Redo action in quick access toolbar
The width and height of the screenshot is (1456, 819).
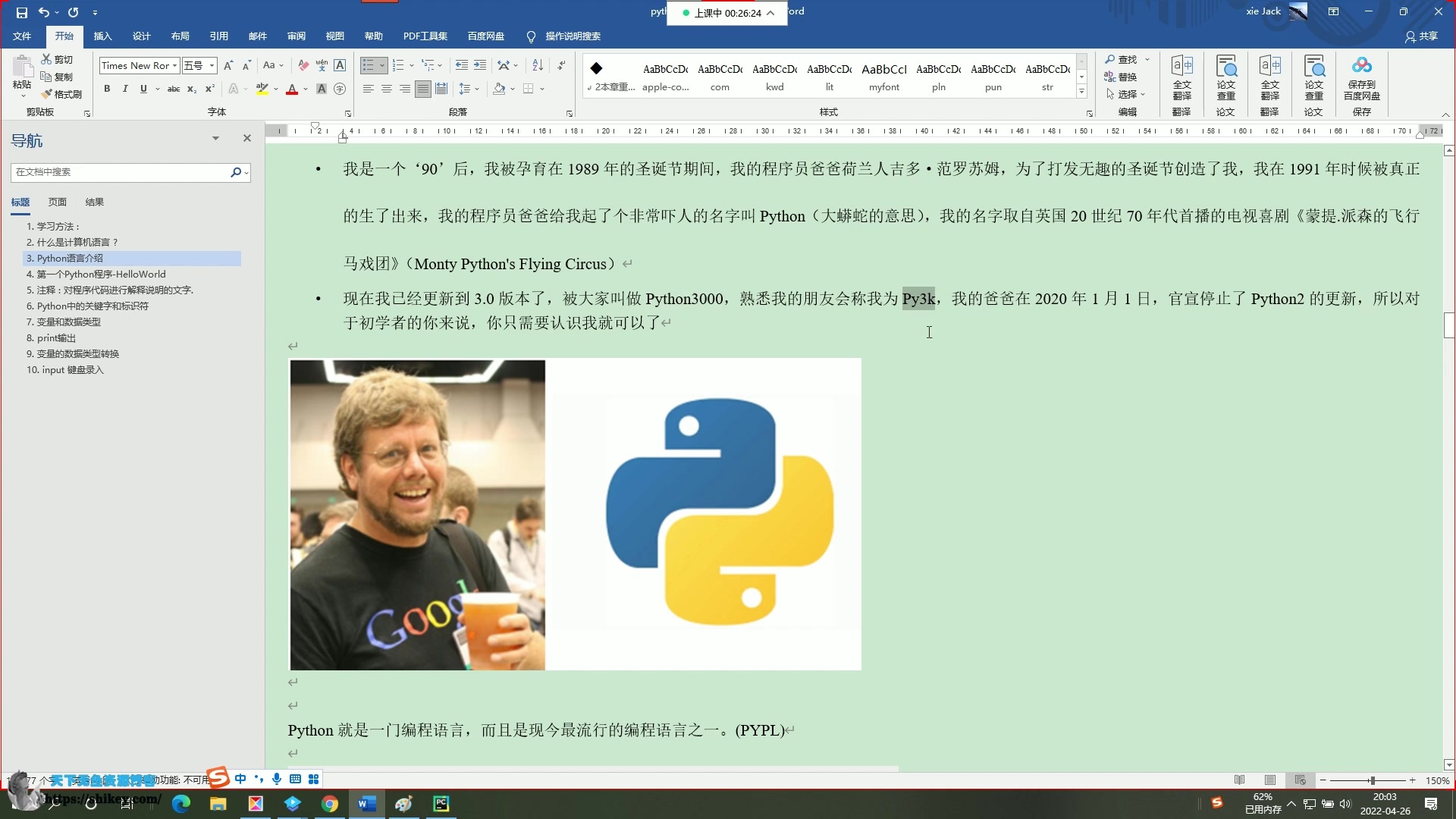tap(73, 12)
